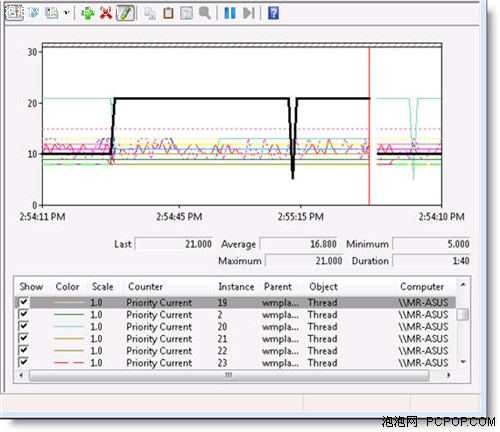Screen dimensions: 500x432
Task: Sort by the Counter column header
Action: click(x=145, y=287)
